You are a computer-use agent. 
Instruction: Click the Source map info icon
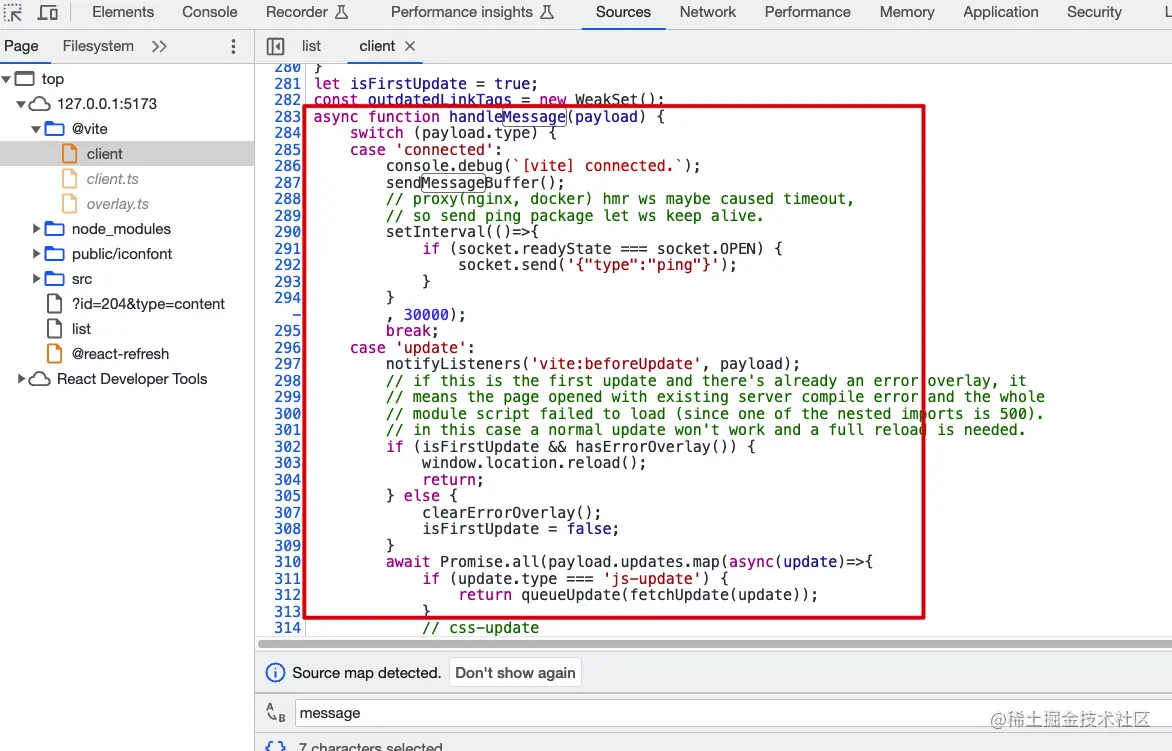click(x=275, y=673)
